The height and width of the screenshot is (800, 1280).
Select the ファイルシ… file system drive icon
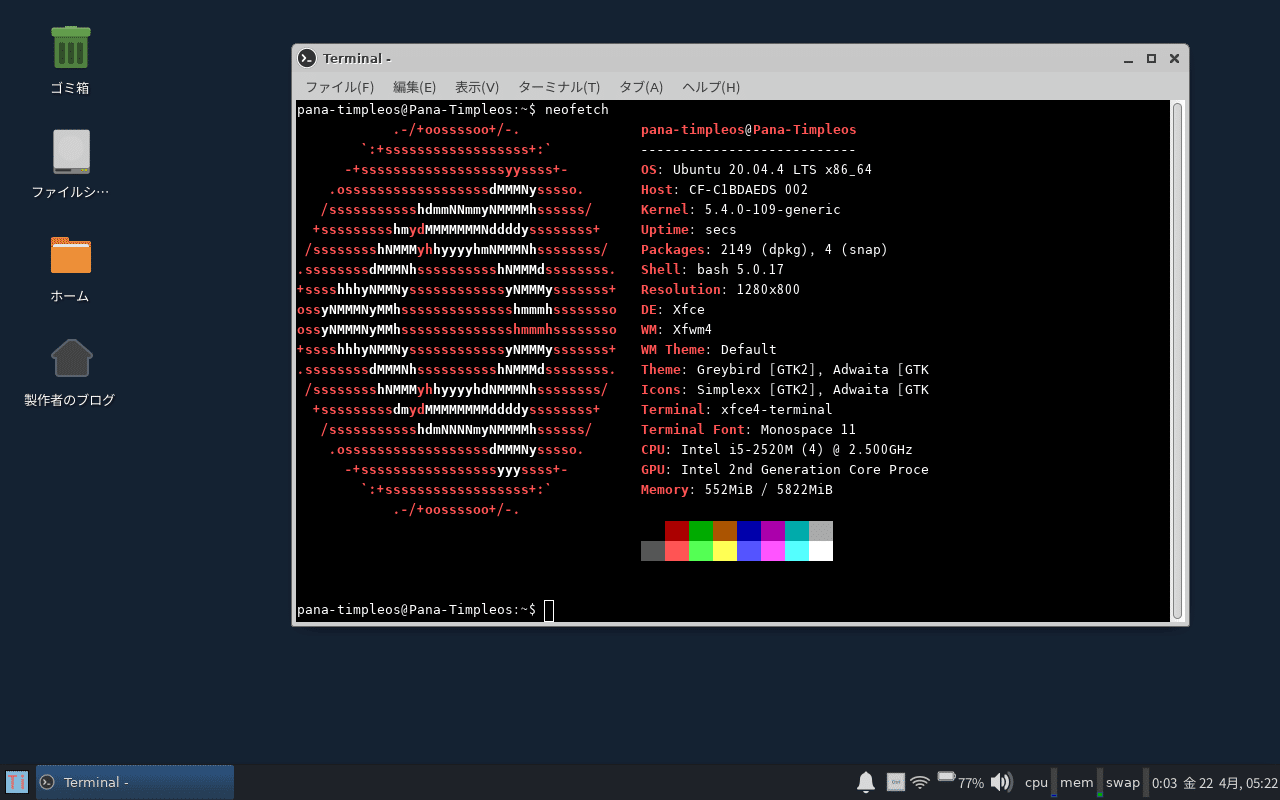point(70,152)
